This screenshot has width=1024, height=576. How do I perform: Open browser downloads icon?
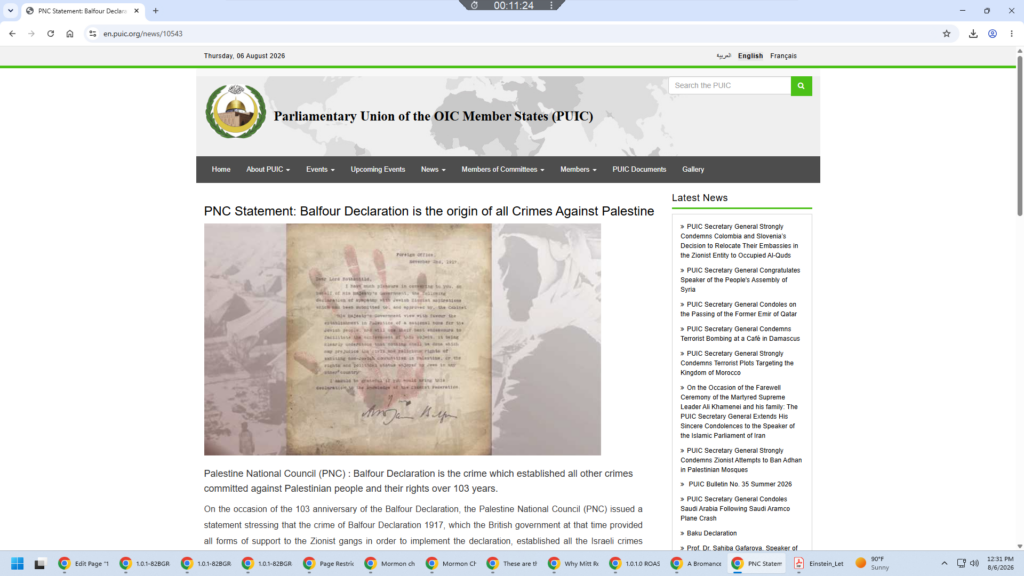973,34
